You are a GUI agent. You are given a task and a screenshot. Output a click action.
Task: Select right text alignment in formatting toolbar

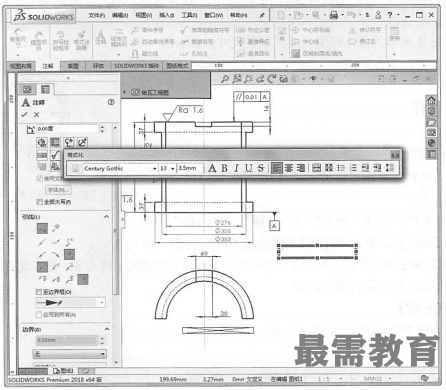coord(301,168)
